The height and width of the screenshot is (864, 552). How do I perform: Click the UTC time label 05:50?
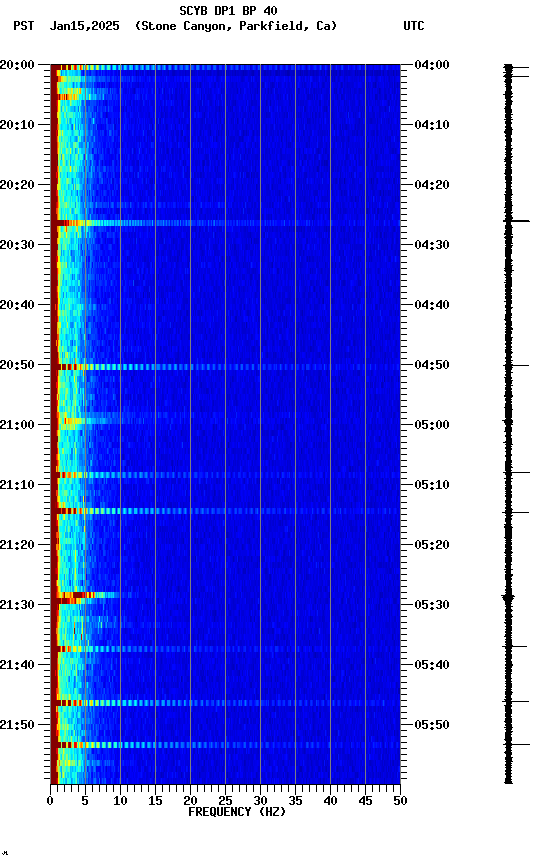432,725
